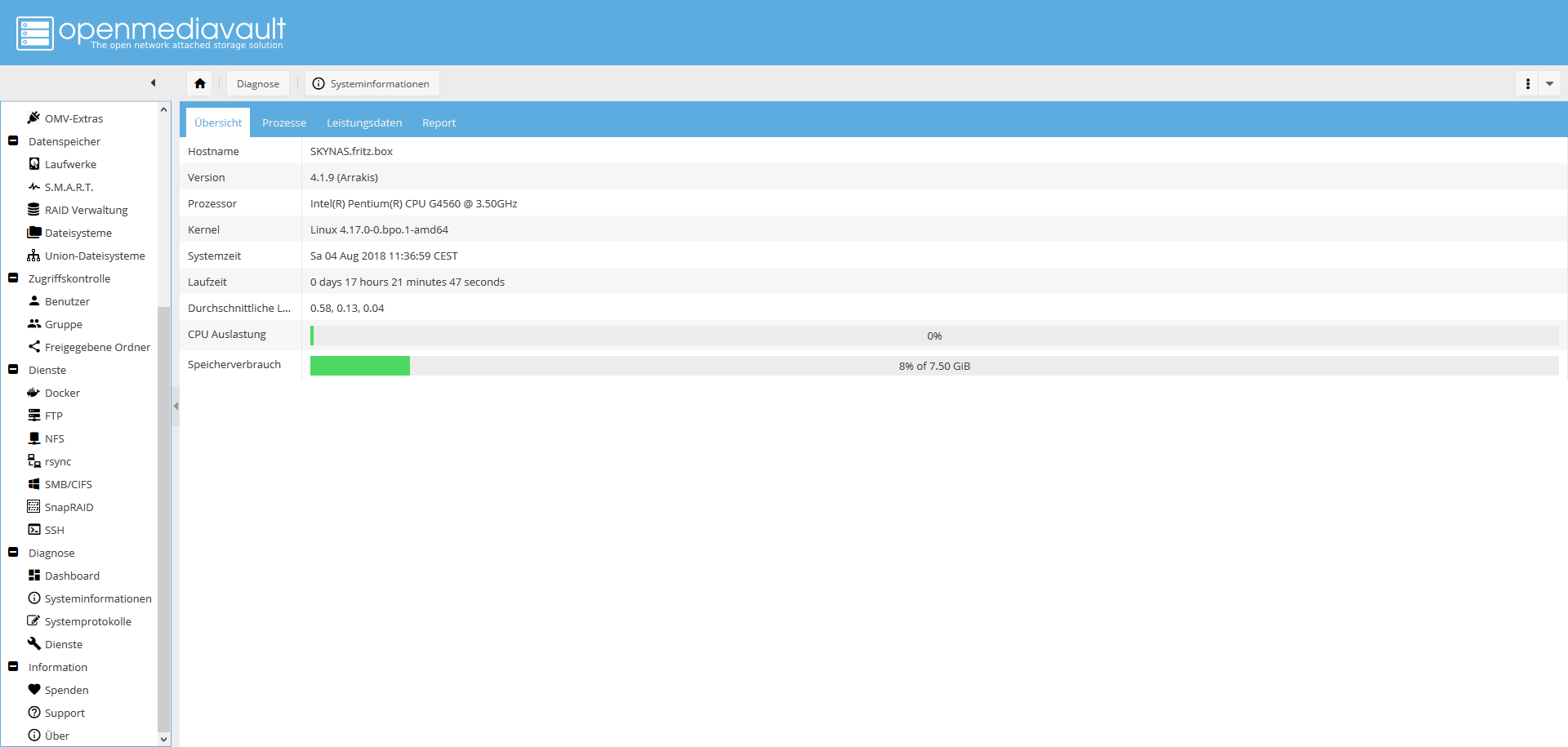Click the OMV-Extras plug icon
The image size is (1568, 747).
(33, 118)
